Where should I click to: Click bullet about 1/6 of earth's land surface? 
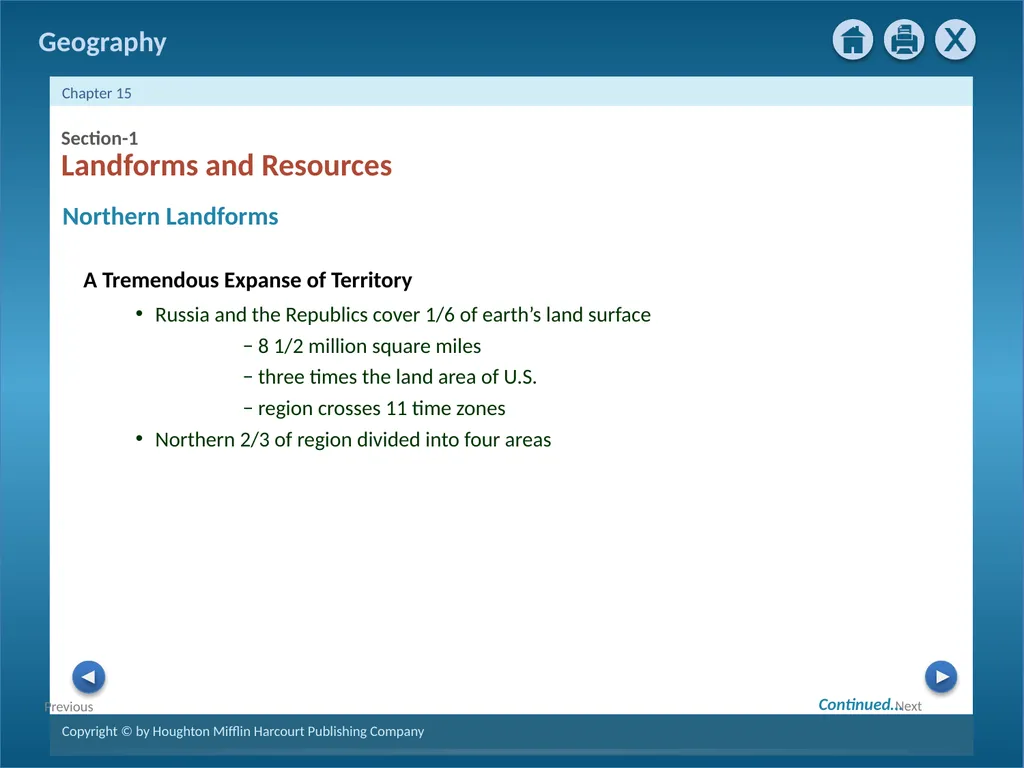403,315
